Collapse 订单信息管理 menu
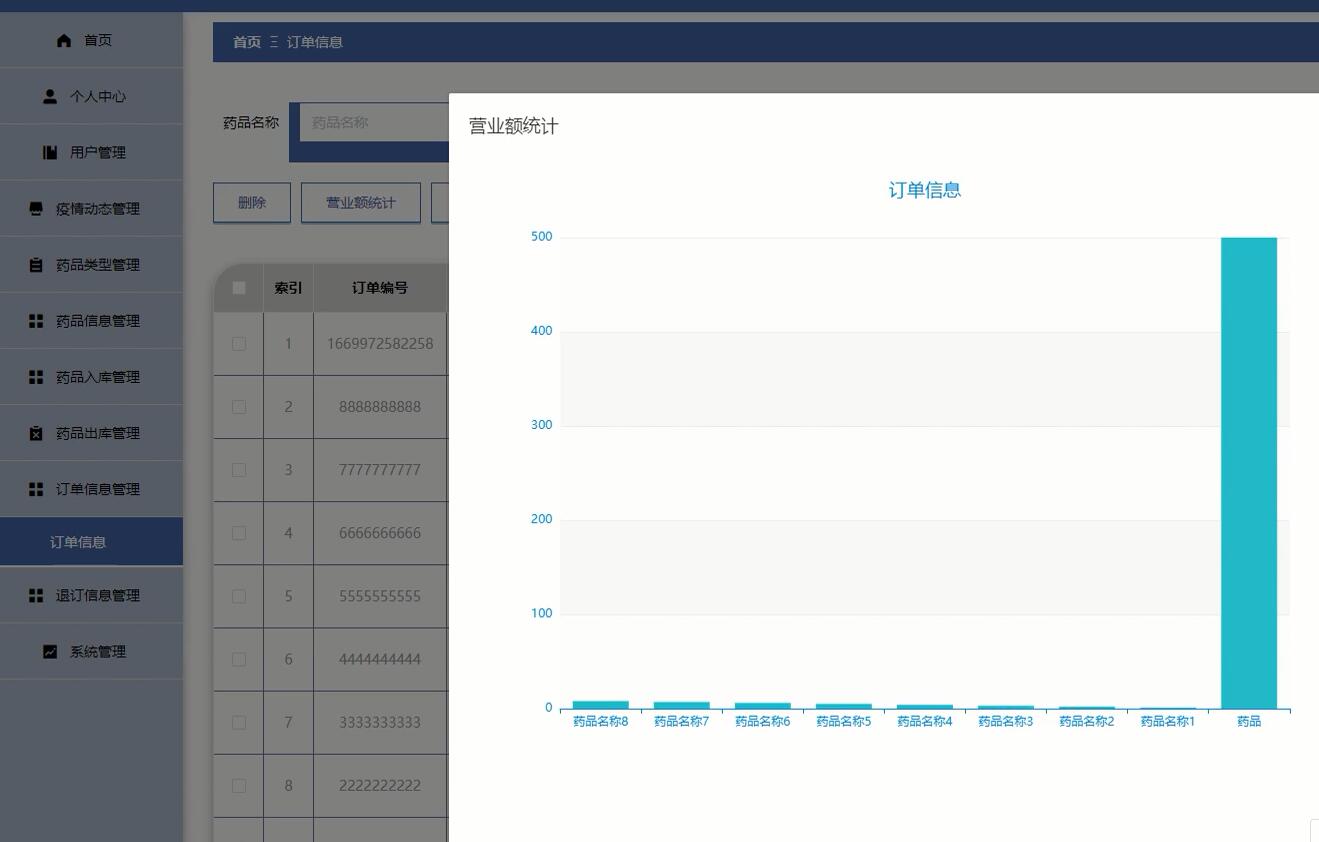 [x=91, y=488]
